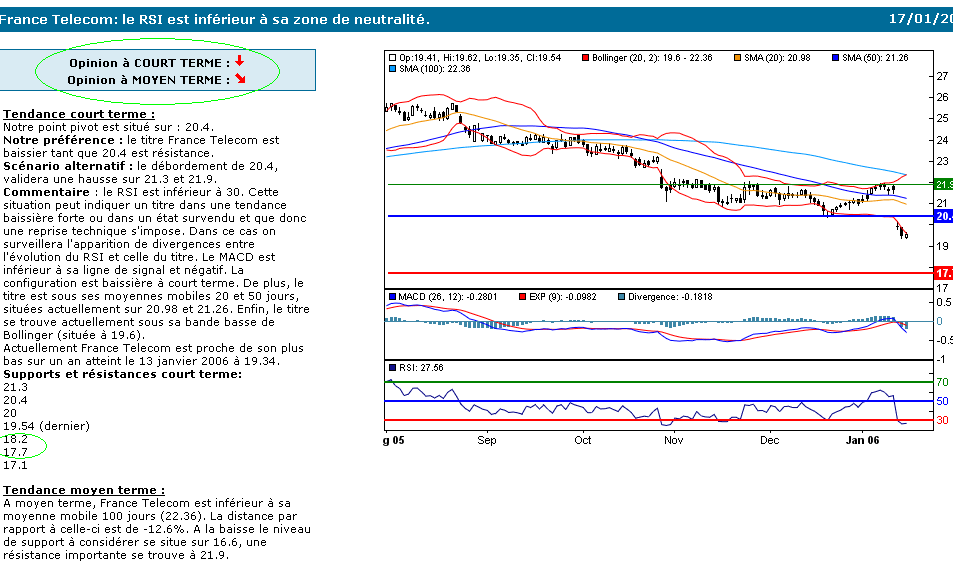Image resolution: width=953 pixels, height=569 pixels.
Task: Click the bold 'Scénario alternatif :' label
Action: tap(68, 166)
